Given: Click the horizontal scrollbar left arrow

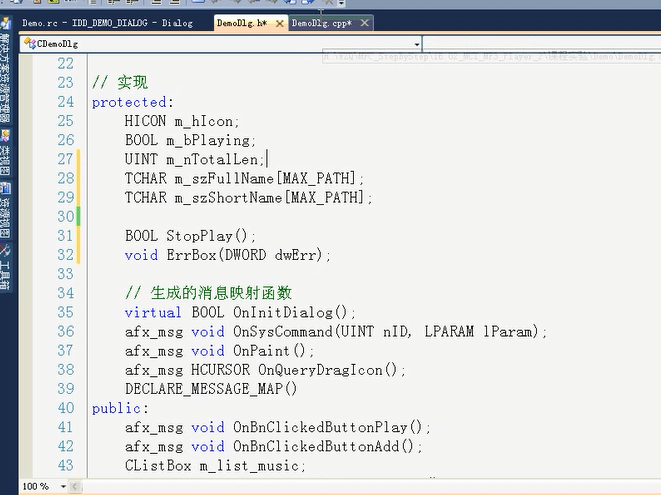Looking at the screenshot, I should coord(74,487).
